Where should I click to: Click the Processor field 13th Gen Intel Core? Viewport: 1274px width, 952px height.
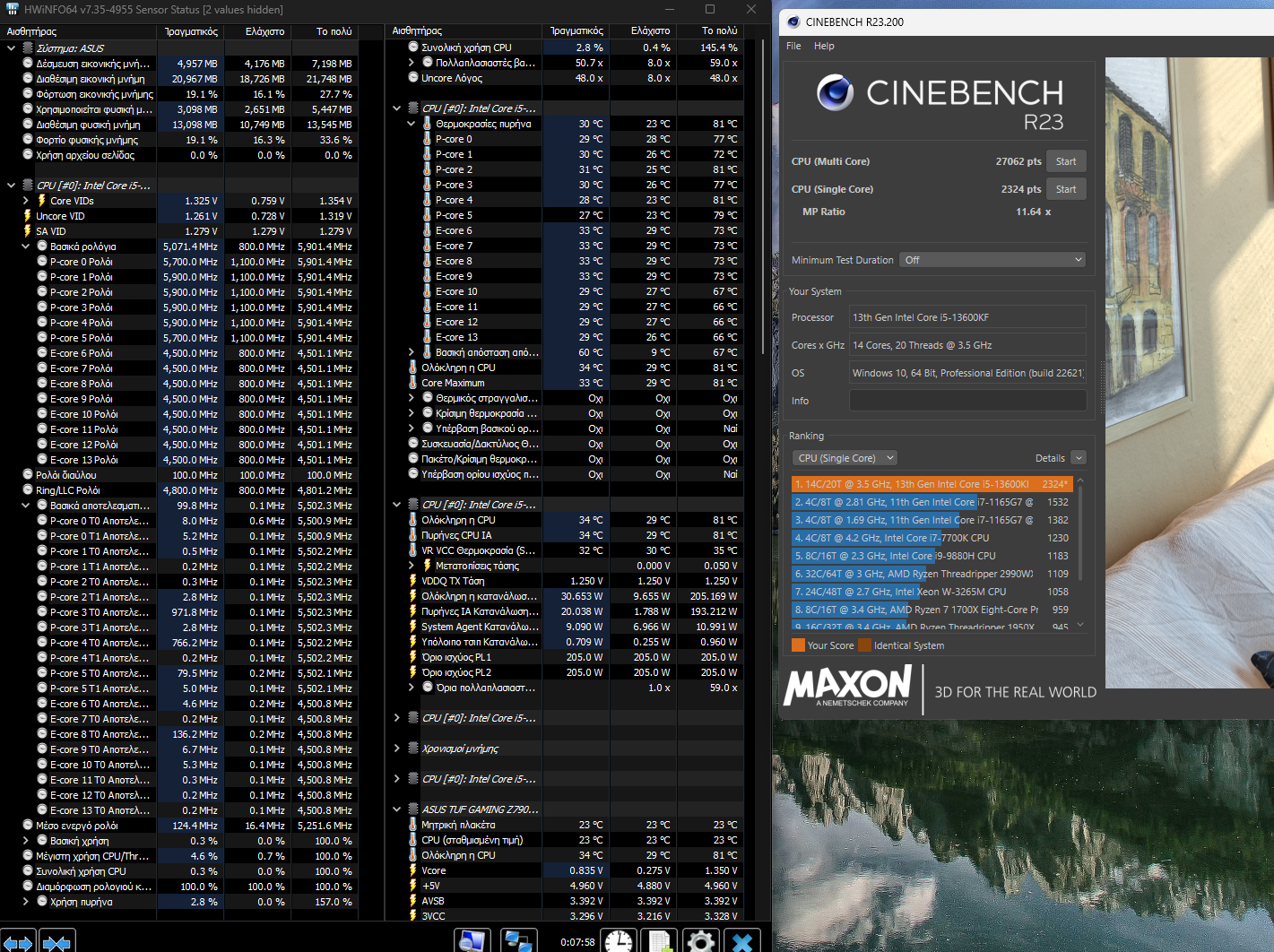coord(967,317)
